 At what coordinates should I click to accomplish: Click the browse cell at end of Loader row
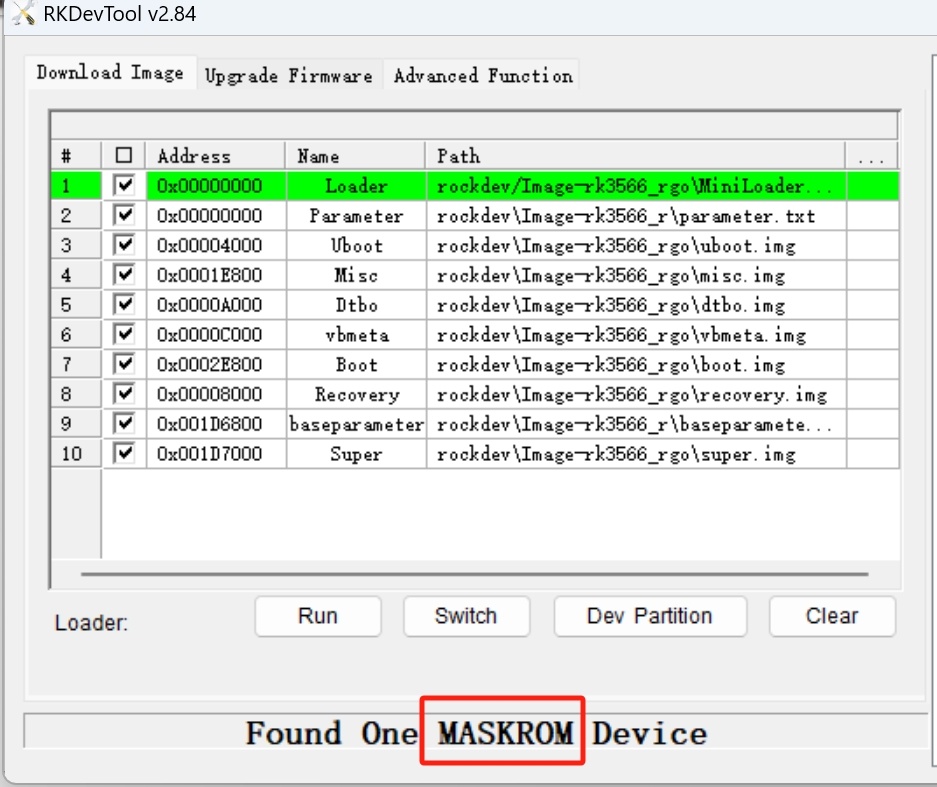872,186
